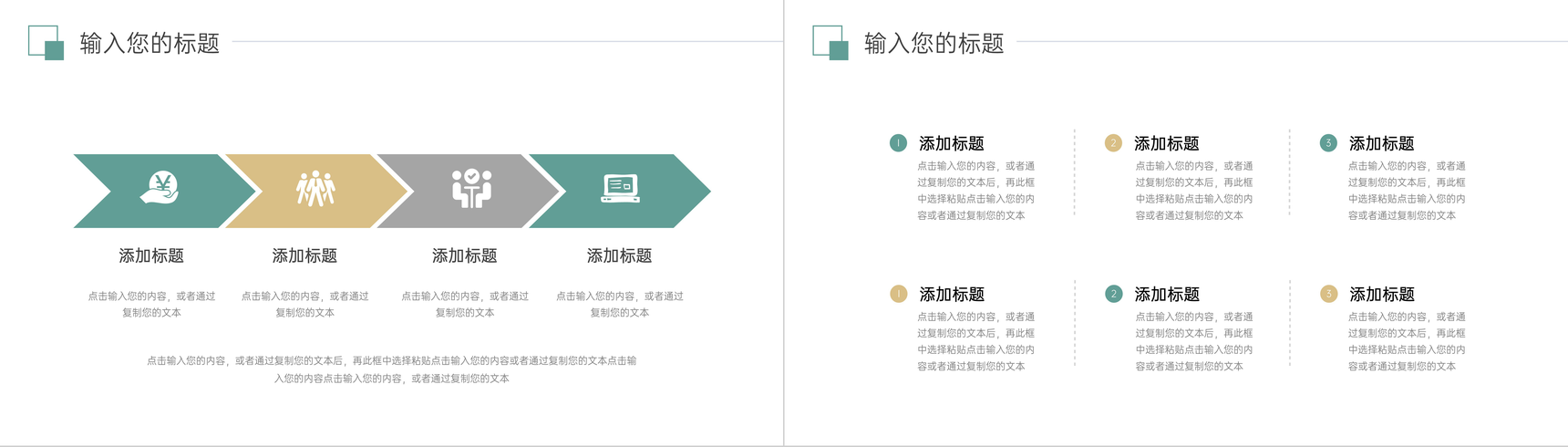Click 添加标题 beside green badge 3
Screen dimensions: 1568x447
[1382, 143]
